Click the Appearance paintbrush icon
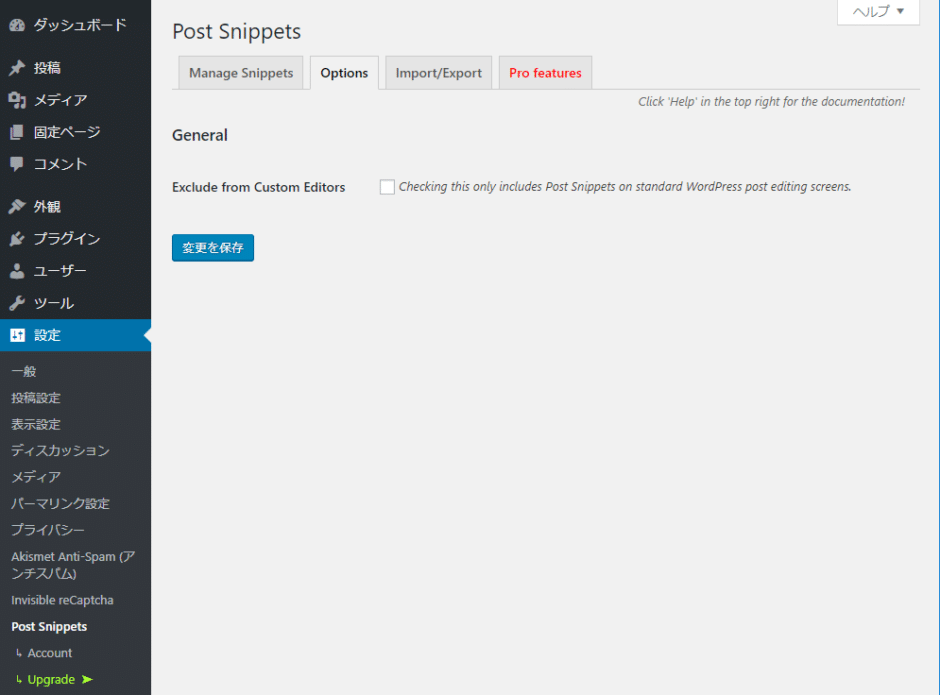The width and height of the screenshot is (940, 695). point(17,207)
